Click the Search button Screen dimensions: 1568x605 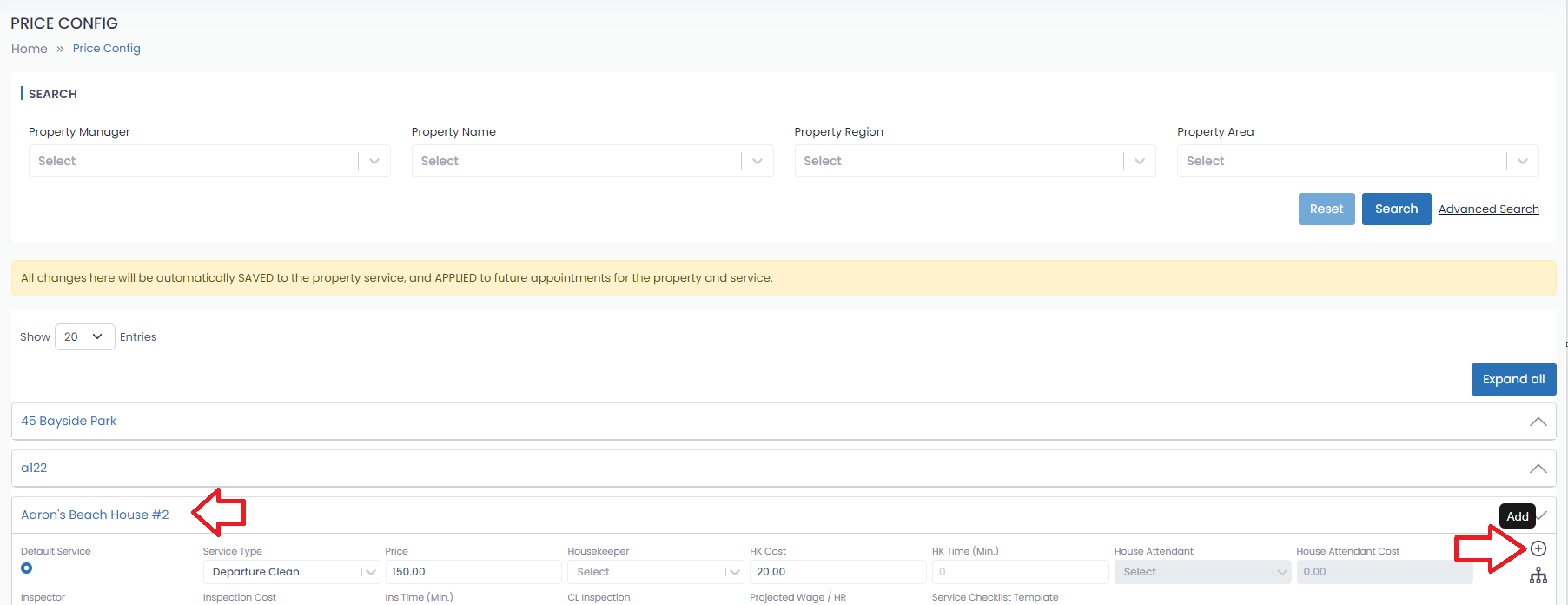tap(1396, 209)
